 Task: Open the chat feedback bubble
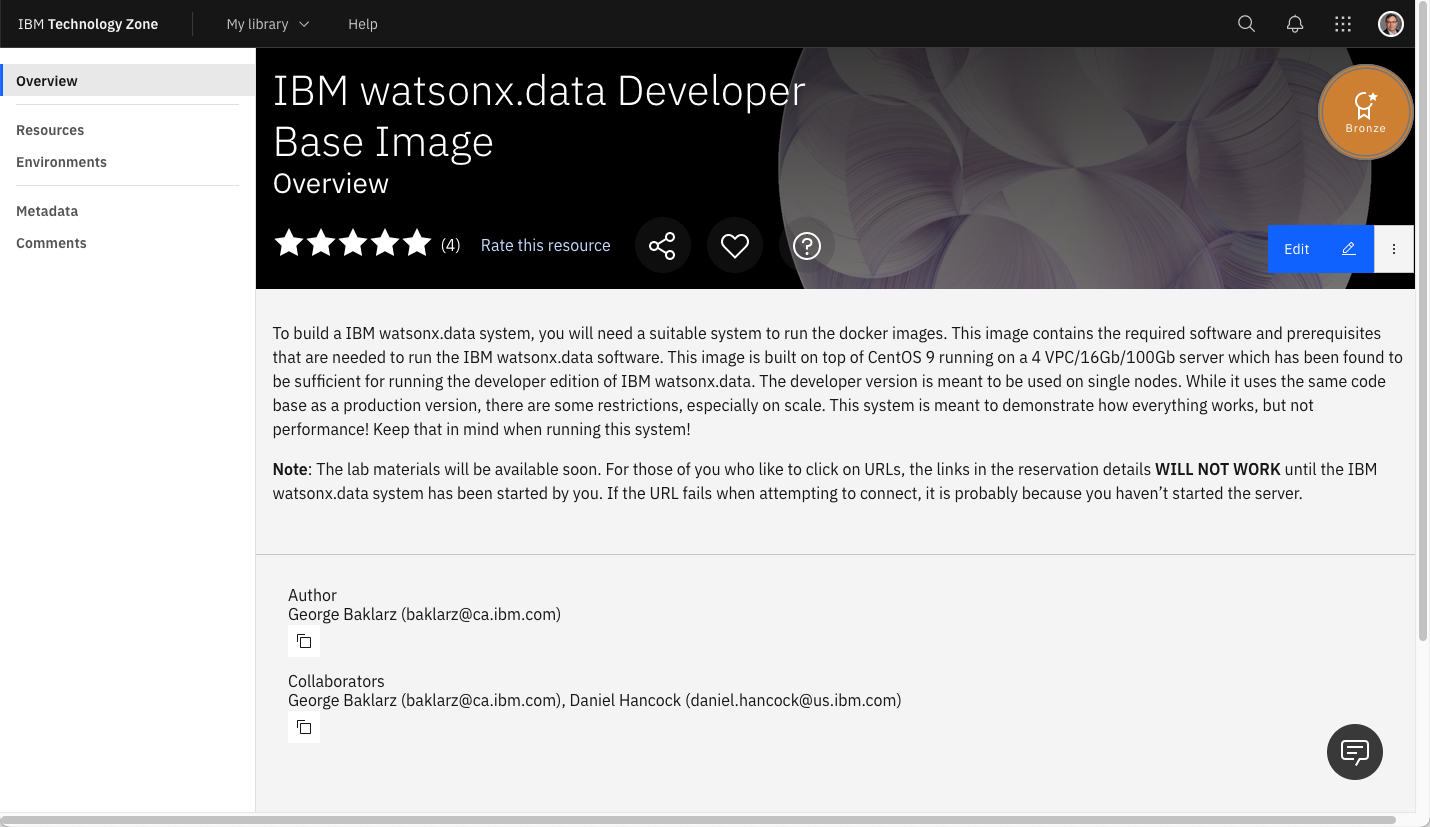click(x=1355, y=751)
